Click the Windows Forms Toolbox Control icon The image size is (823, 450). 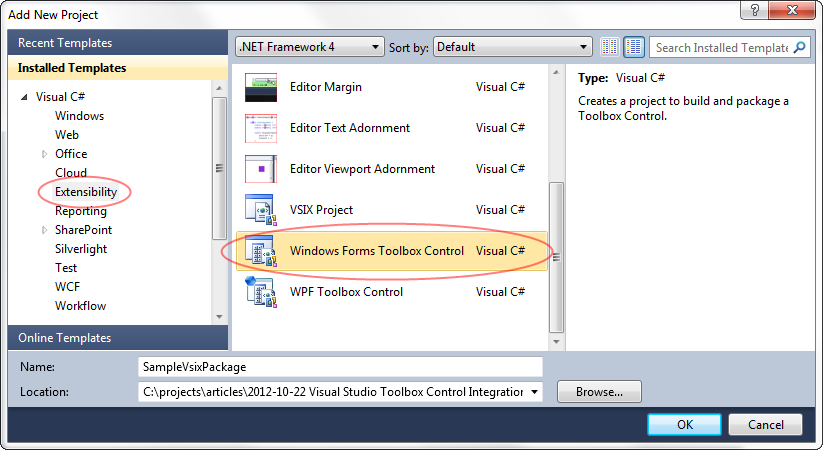[260, 251]
